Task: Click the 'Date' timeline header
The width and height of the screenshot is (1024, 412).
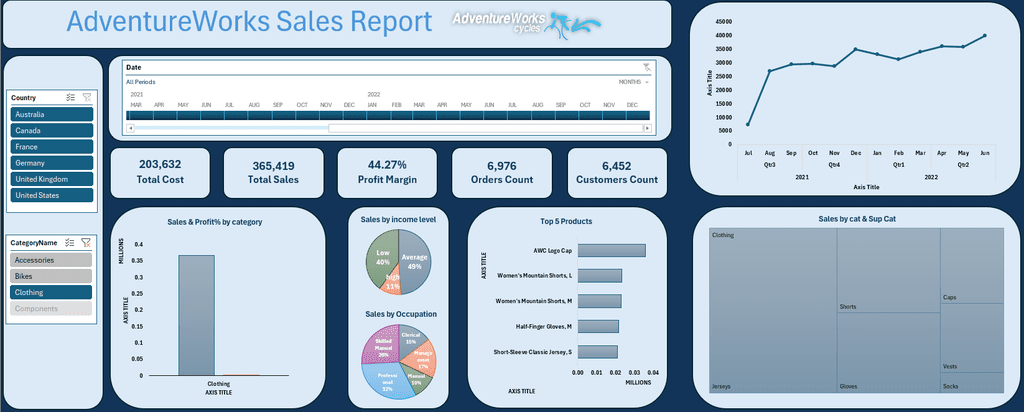Action: pyautogui.click(x=133, y=67)
